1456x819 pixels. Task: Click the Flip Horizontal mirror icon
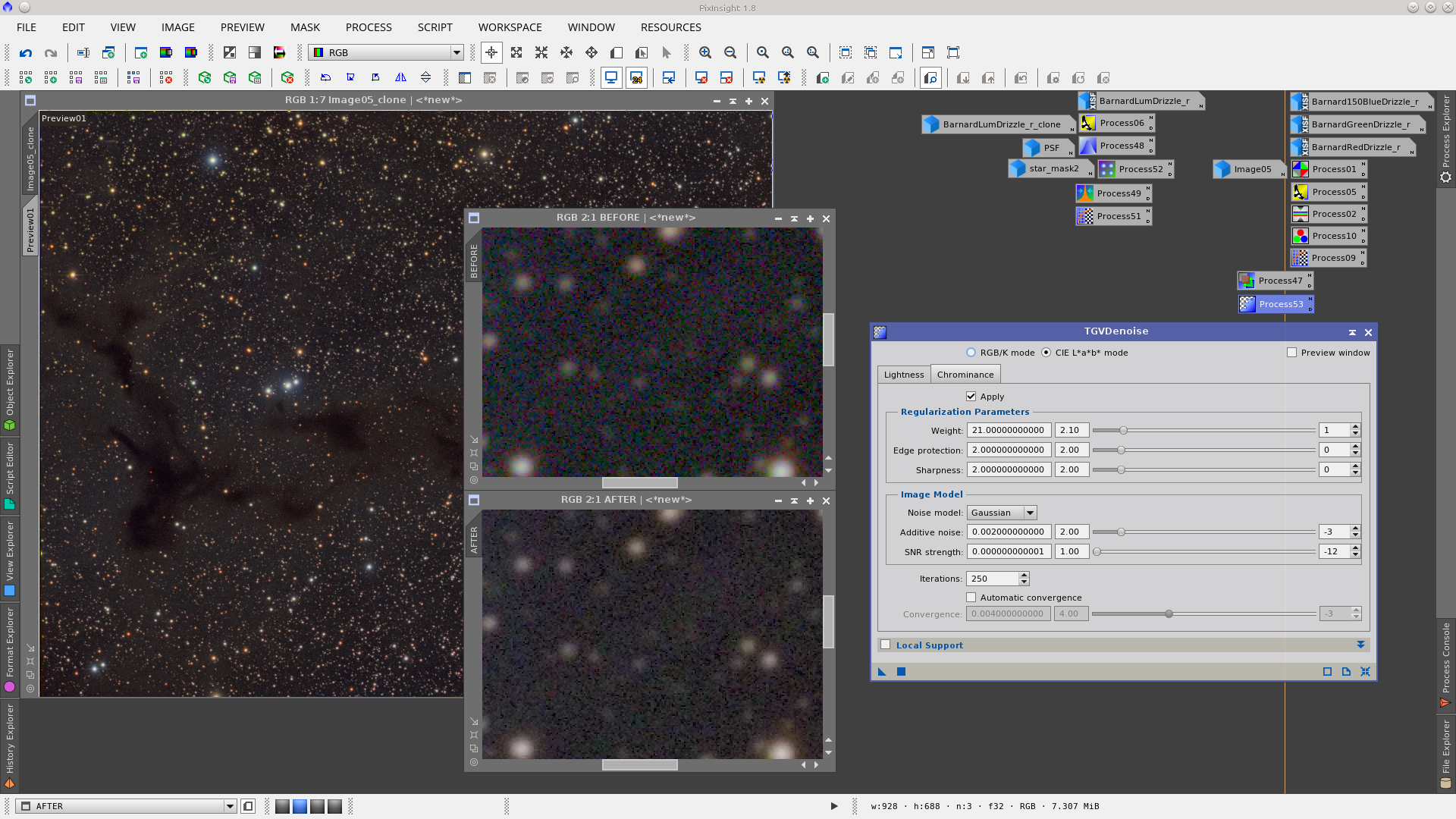click(x=400, y=78)
